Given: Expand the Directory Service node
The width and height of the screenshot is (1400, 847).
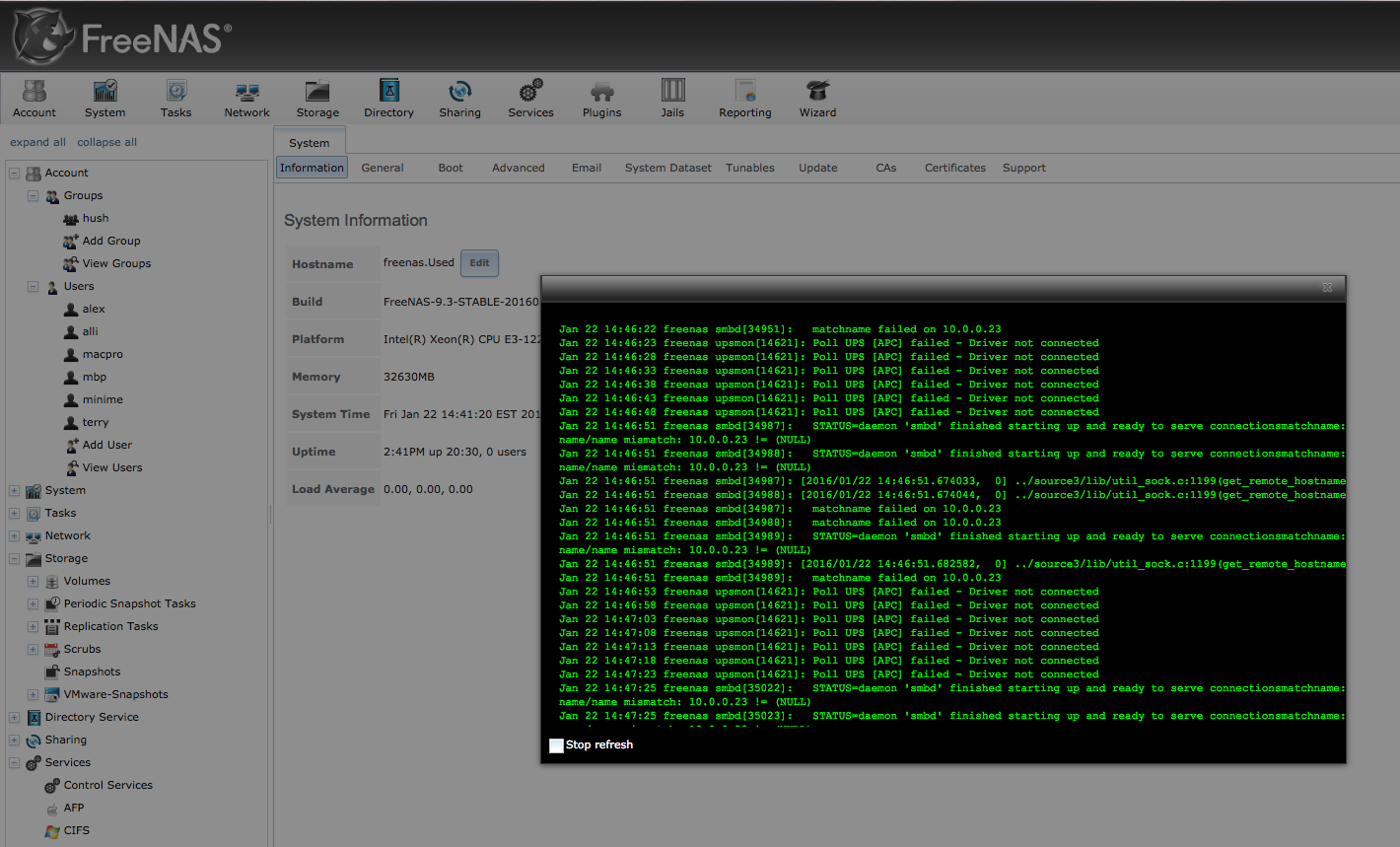Looking at the screenshot, I should (x=14, y=717).
